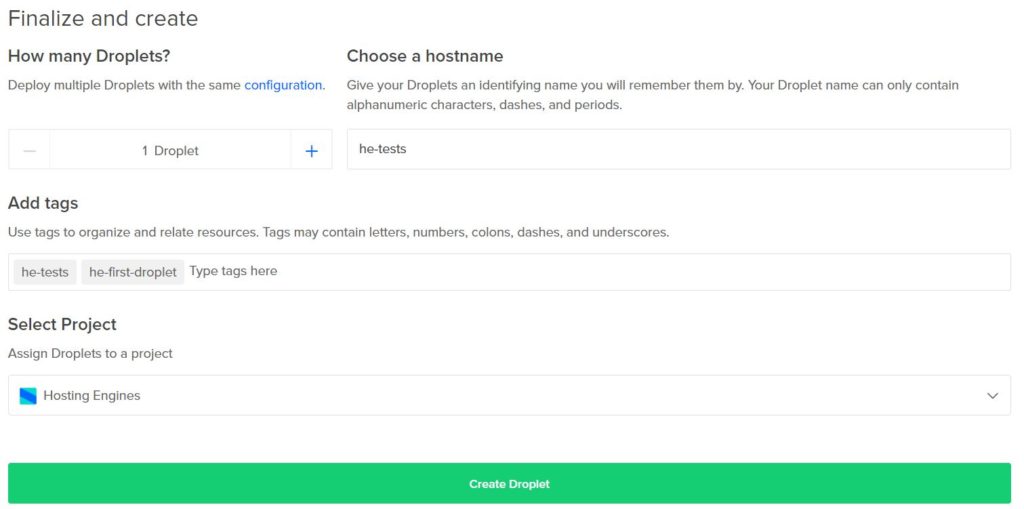
Task: Click the Add tags heading
Action: pos(43,203)
